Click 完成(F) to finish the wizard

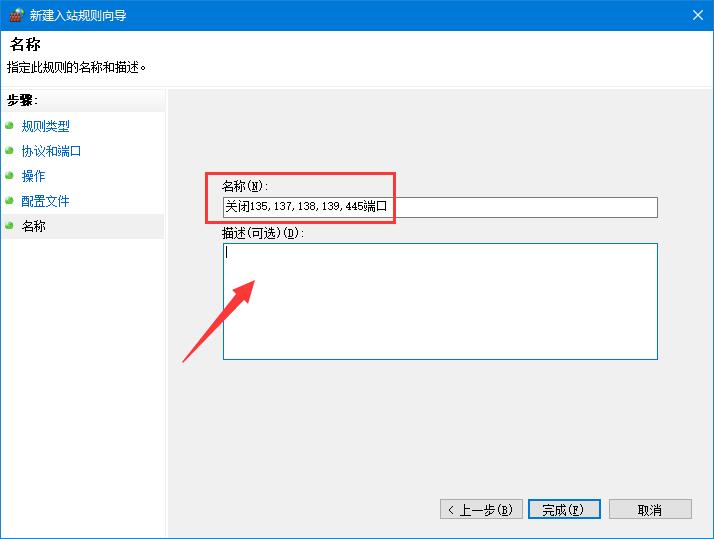pos(564,509)
